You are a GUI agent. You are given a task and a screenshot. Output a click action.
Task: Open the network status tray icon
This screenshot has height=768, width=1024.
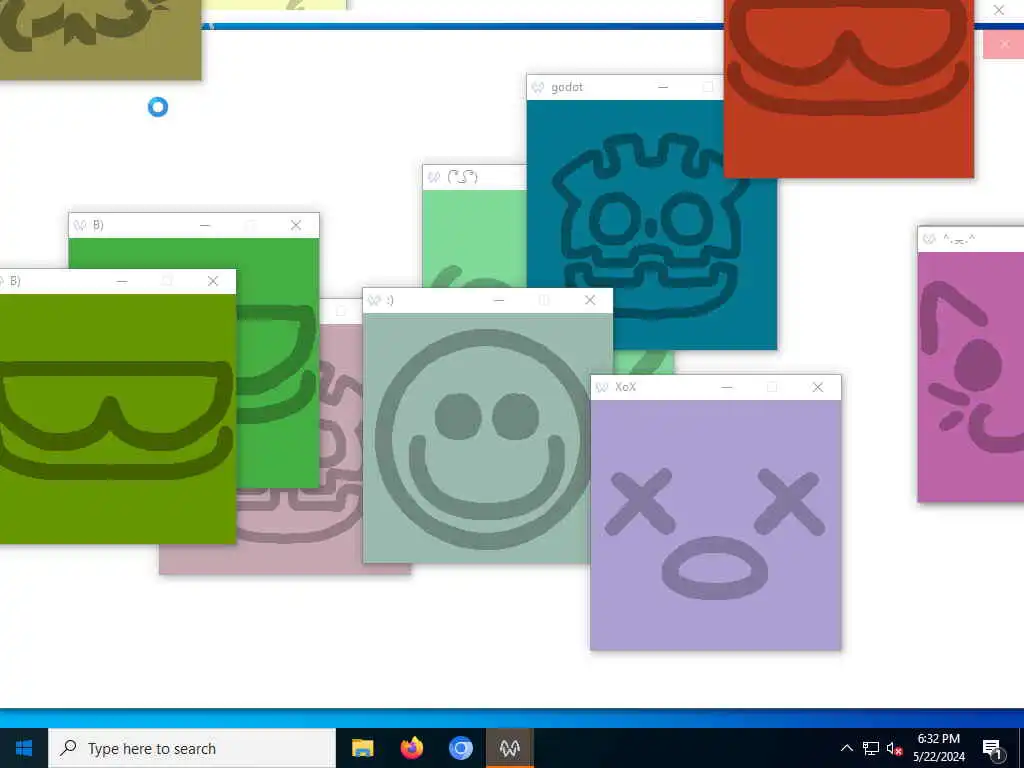coord(871,748)
